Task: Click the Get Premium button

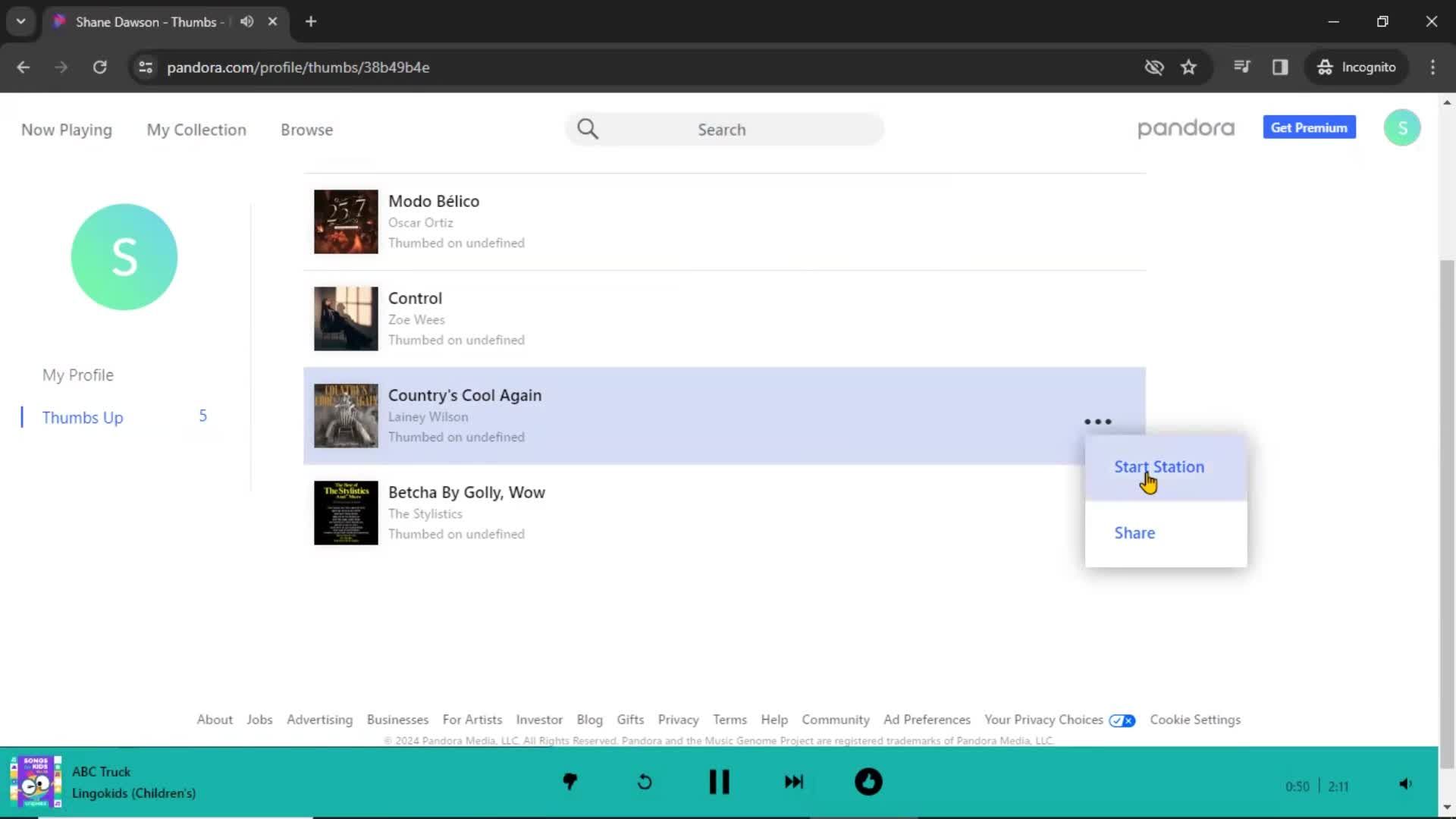Action: (x=1309, y=127)
